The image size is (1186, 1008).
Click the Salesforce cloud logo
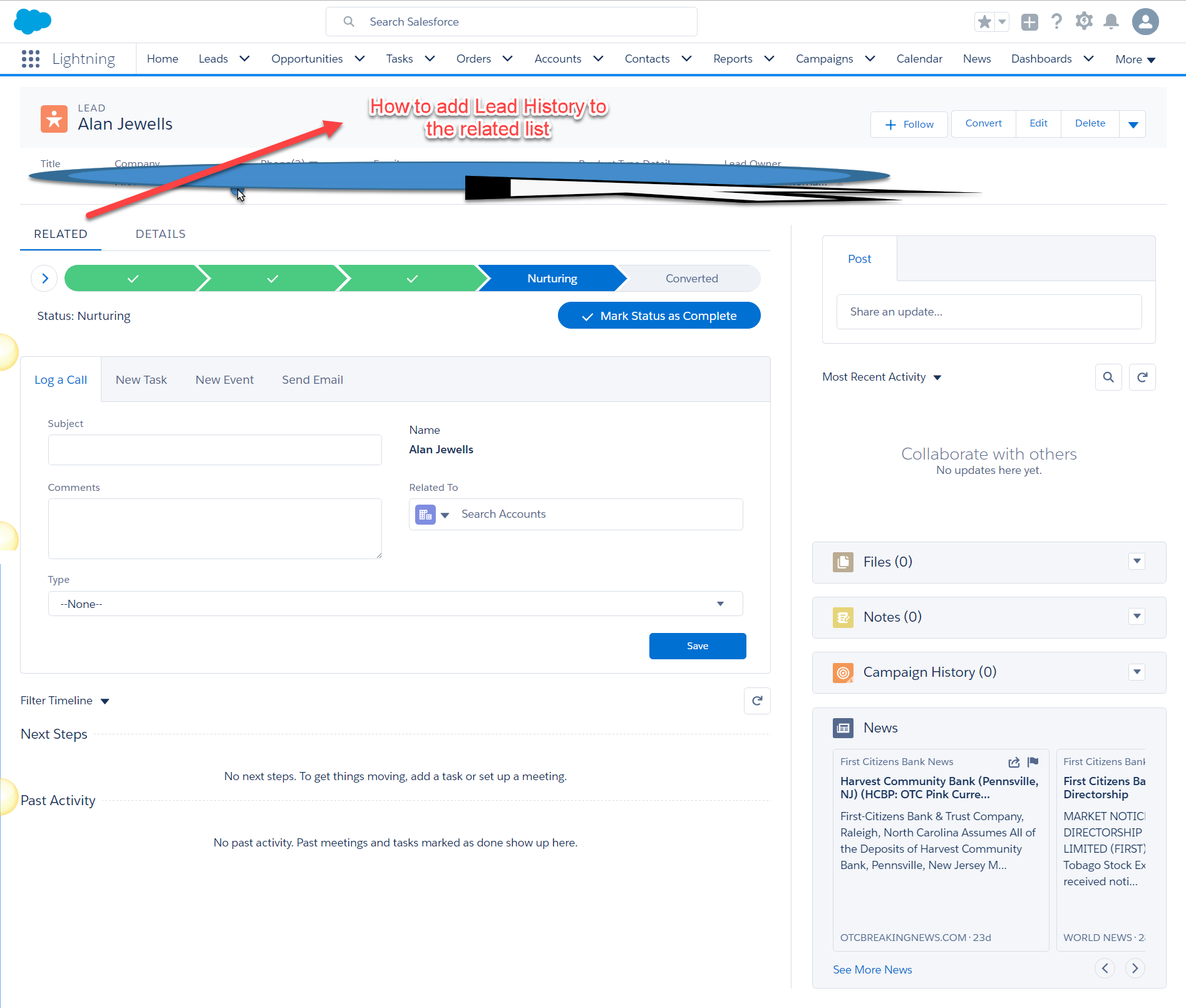33,21
